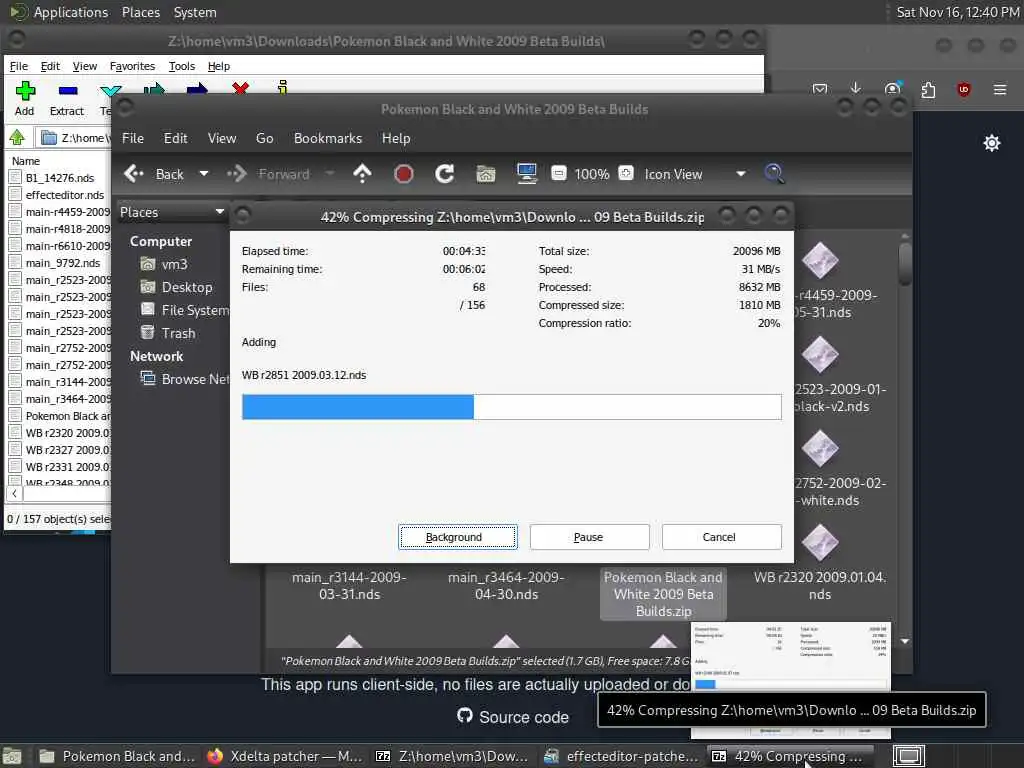Click the zoom out icon beside 100%
This screenshot has height=768, width=1024.
(559, 173)
